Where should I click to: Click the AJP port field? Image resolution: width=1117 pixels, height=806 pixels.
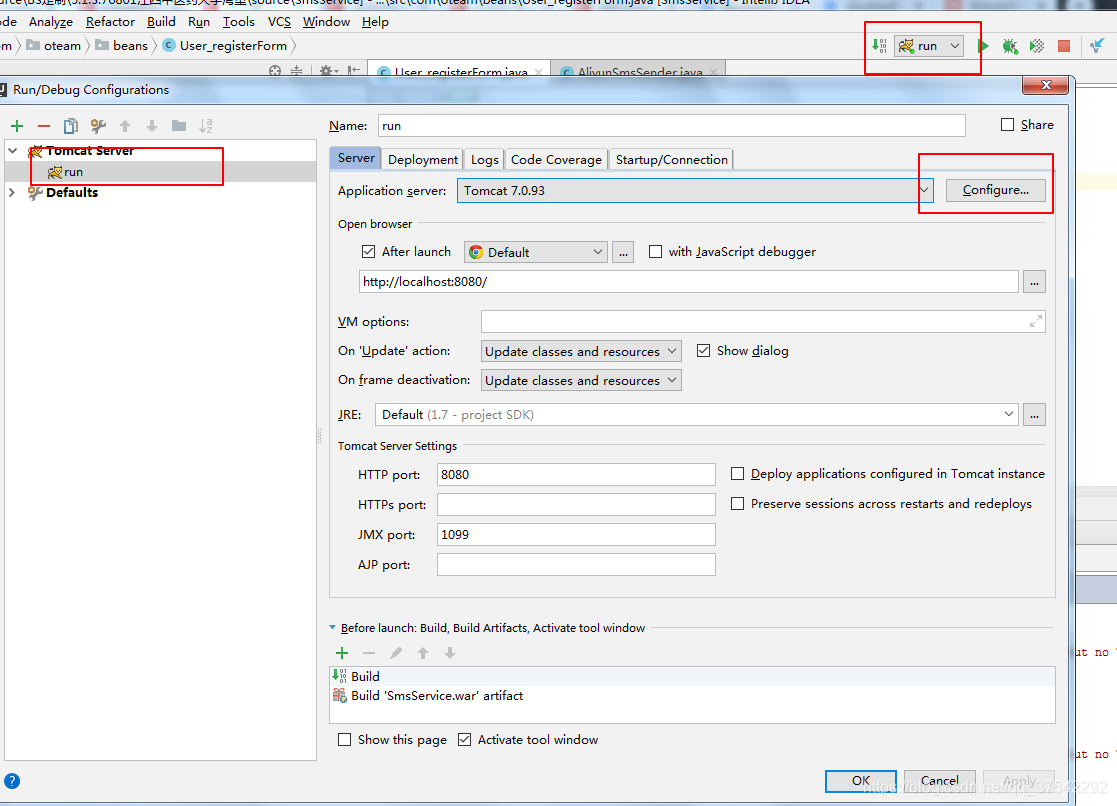pos(576,564)
